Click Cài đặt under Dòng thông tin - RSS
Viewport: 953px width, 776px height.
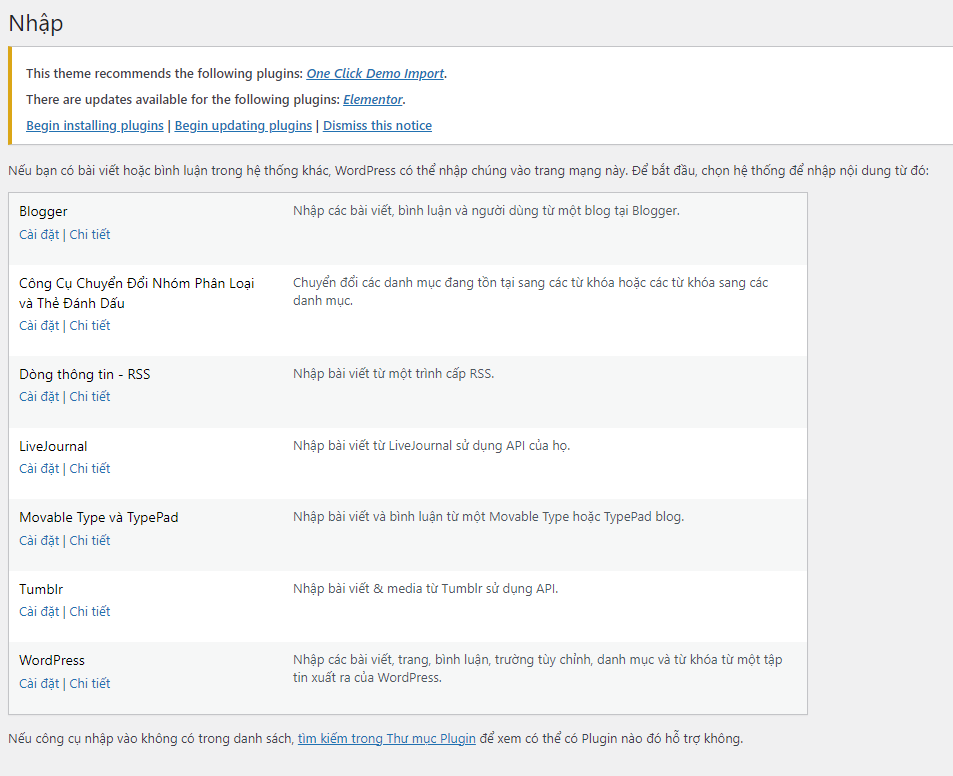(39, 397)
